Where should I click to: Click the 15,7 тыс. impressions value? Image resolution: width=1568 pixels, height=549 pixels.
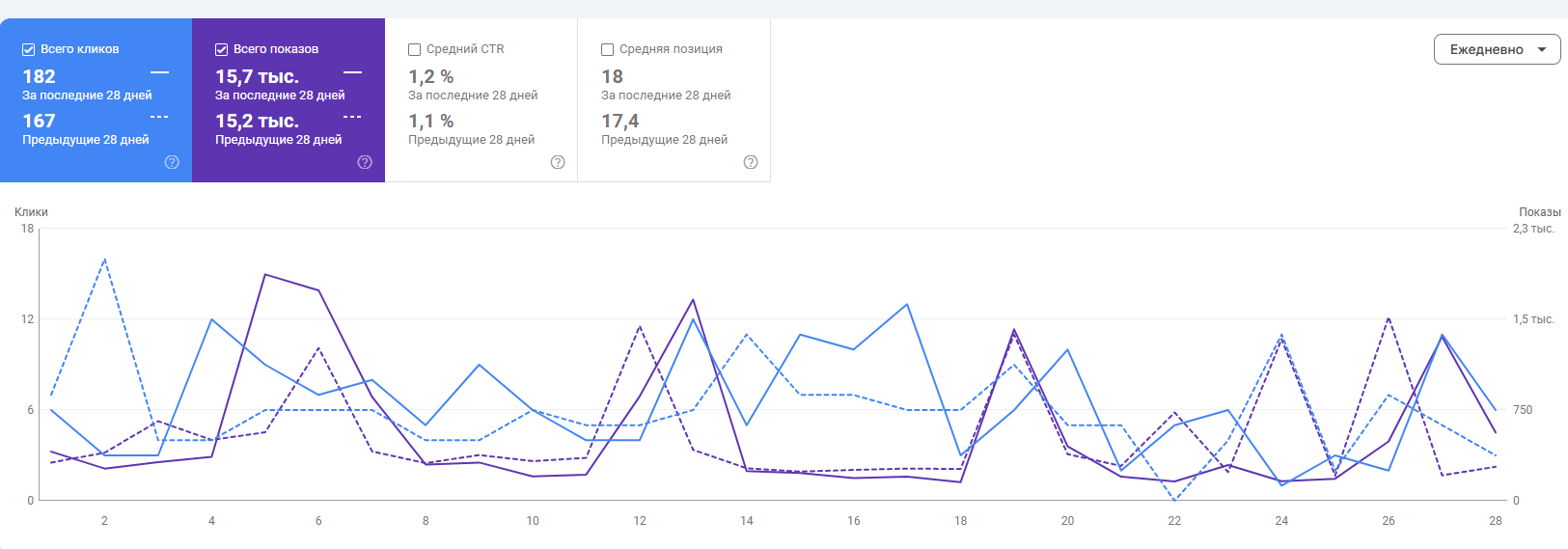(257, 76)
